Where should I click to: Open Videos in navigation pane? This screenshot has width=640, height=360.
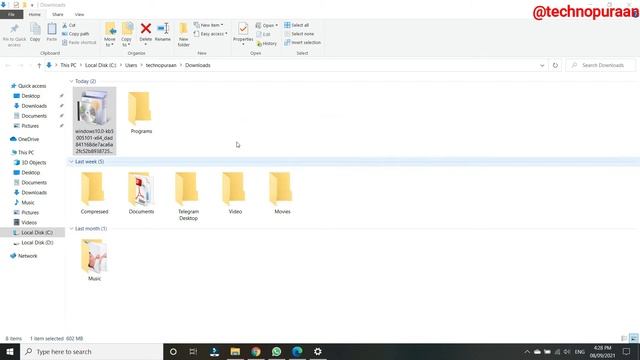pyautogui.click(x=29, y=222)
